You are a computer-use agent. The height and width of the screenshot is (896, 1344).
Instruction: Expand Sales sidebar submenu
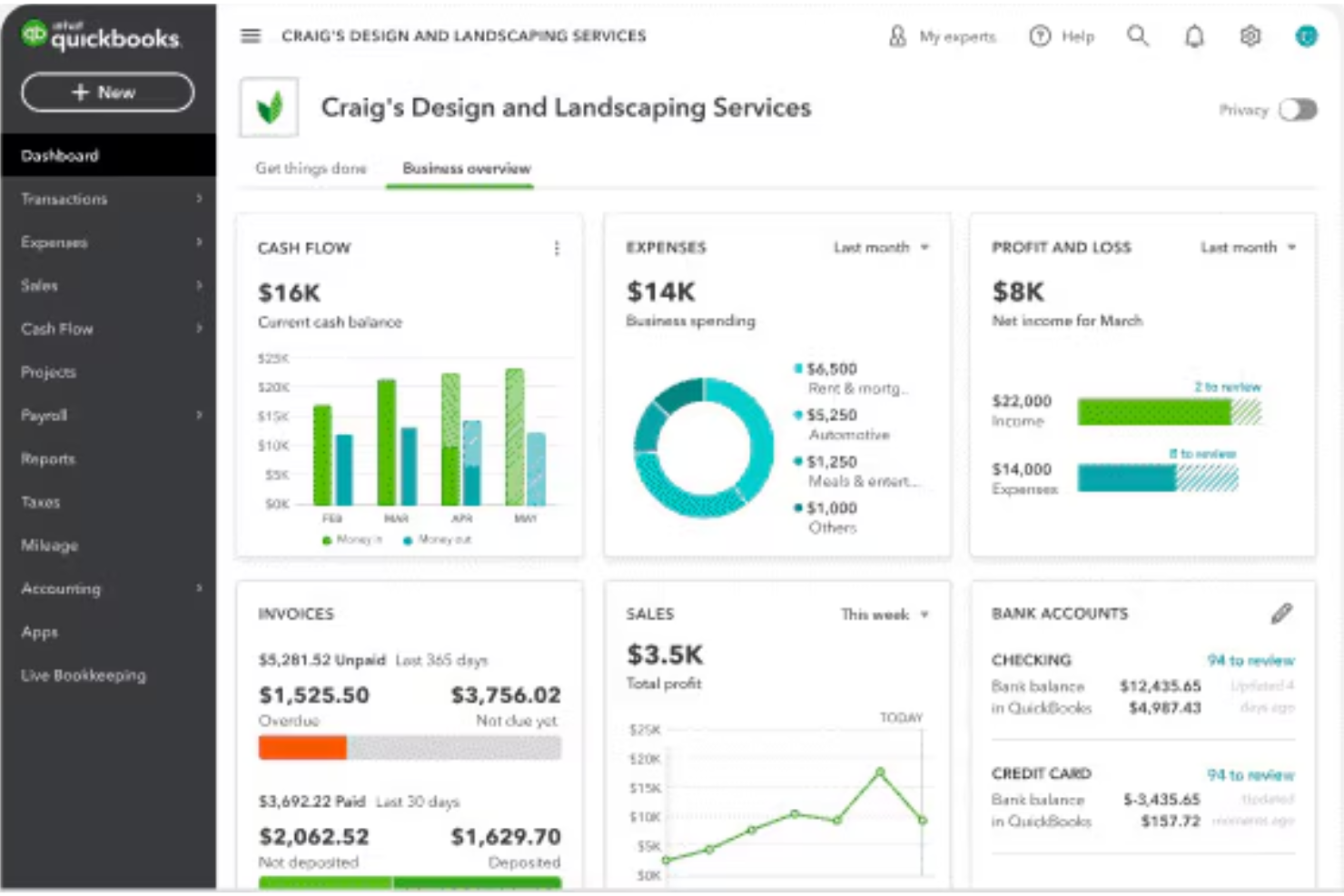click(x=199, y=285)
